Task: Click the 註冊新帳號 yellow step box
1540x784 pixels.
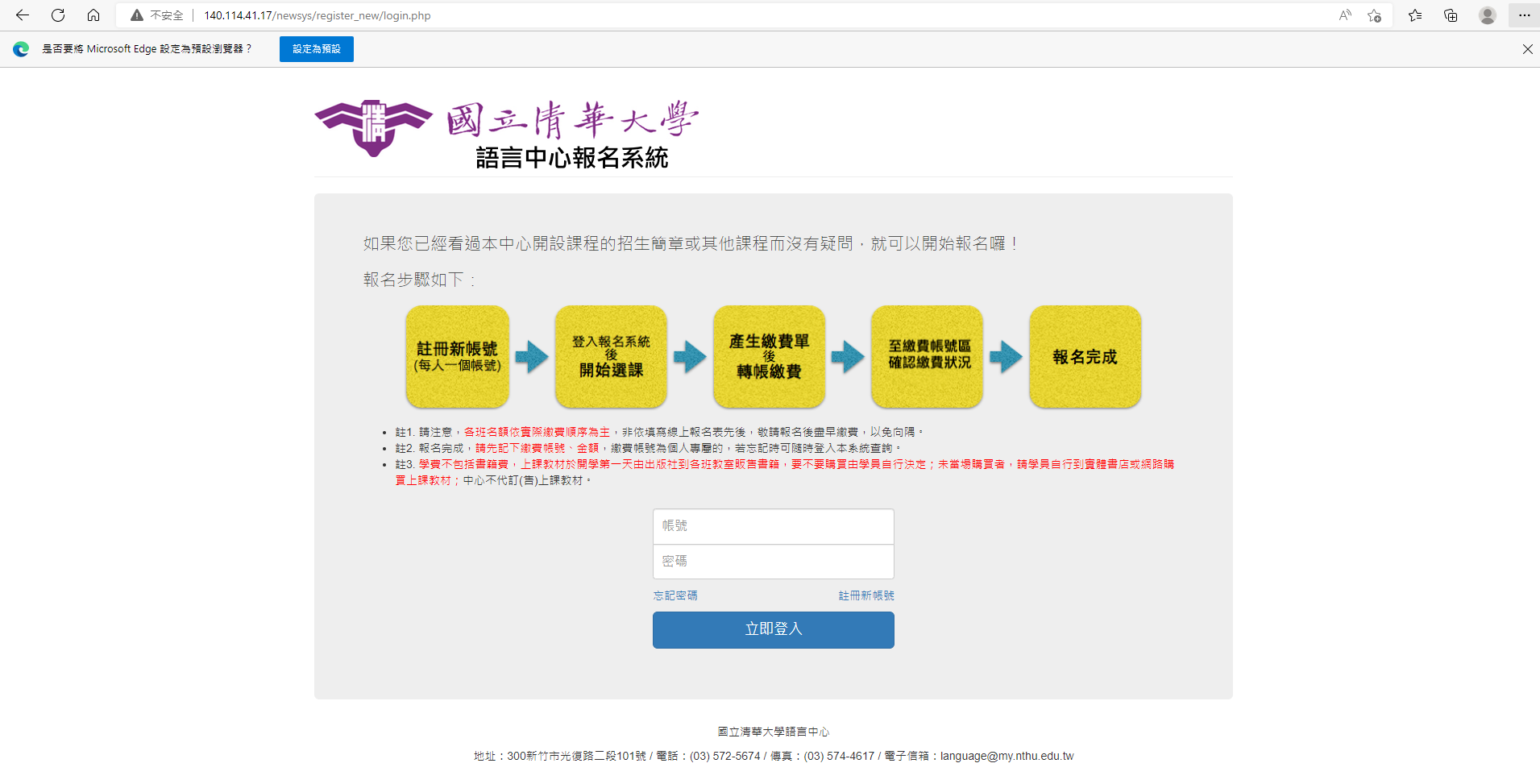Action: pyautogui.click(x=458, y=356)
